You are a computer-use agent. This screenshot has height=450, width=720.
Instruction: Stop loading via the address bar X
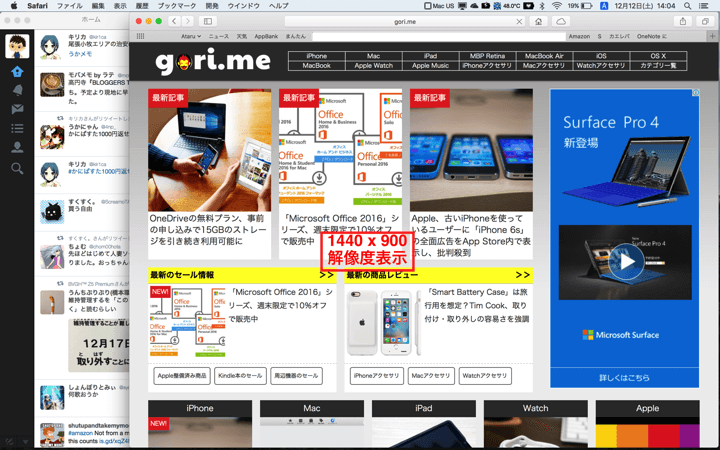point(519,22)
